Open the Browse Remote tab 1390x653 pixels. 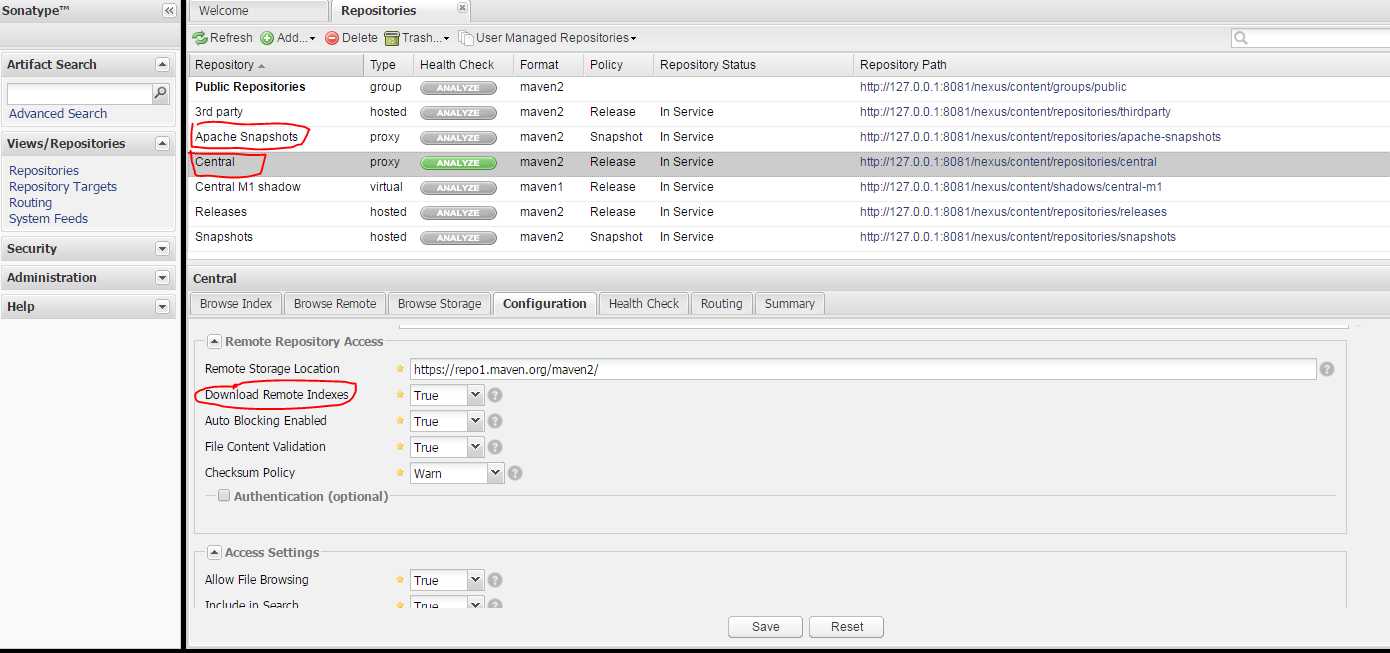pyautogui.click(x=335, y=304)
